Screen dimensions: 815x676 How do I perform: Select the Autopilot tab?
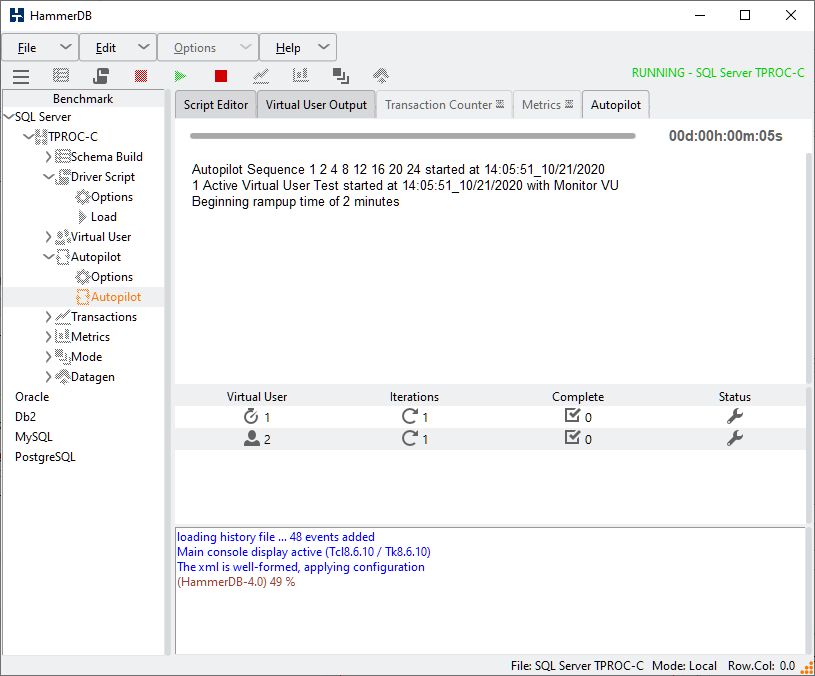[x=616, y=104]
